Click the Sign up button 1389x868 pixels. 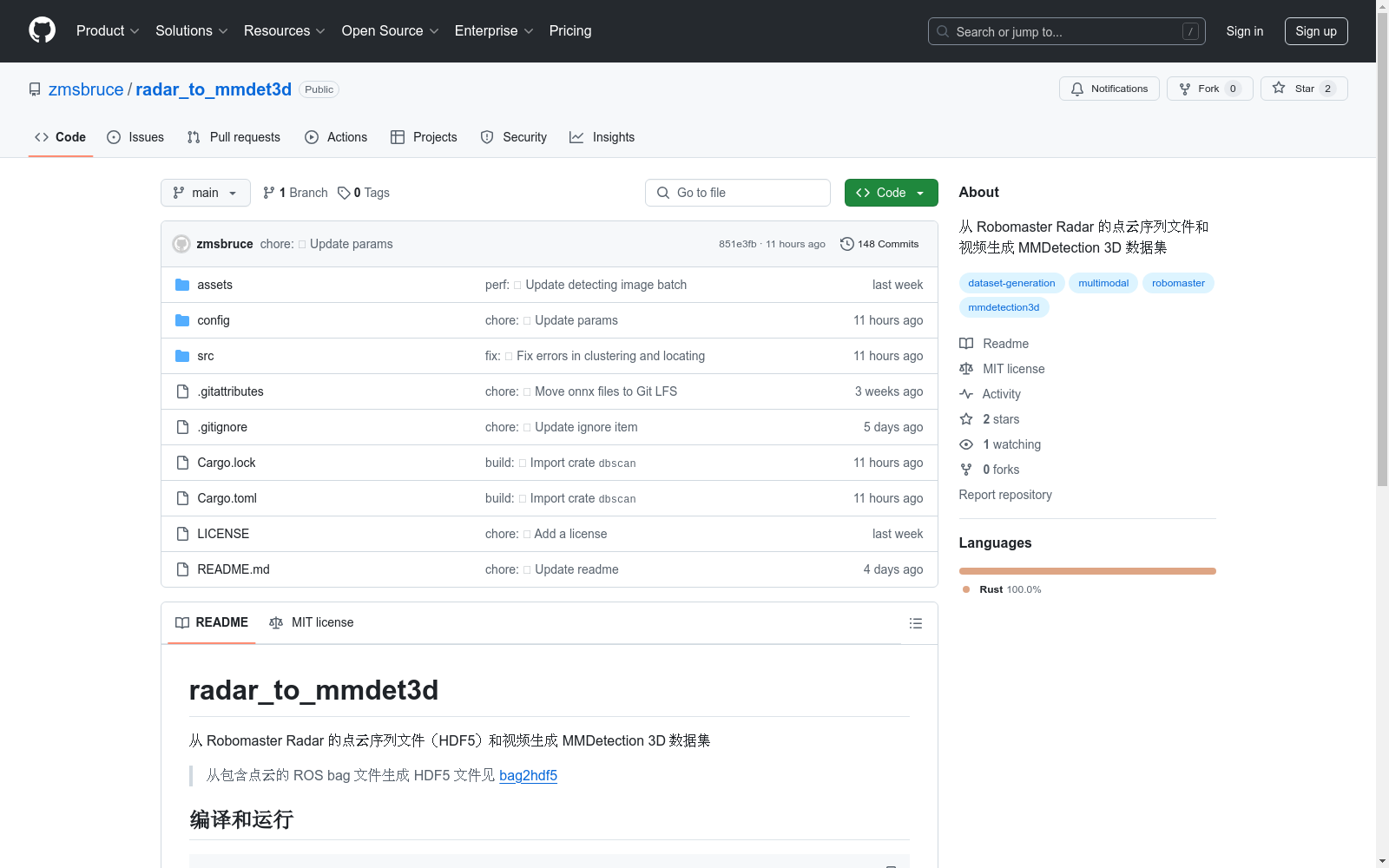[1316, 31]
